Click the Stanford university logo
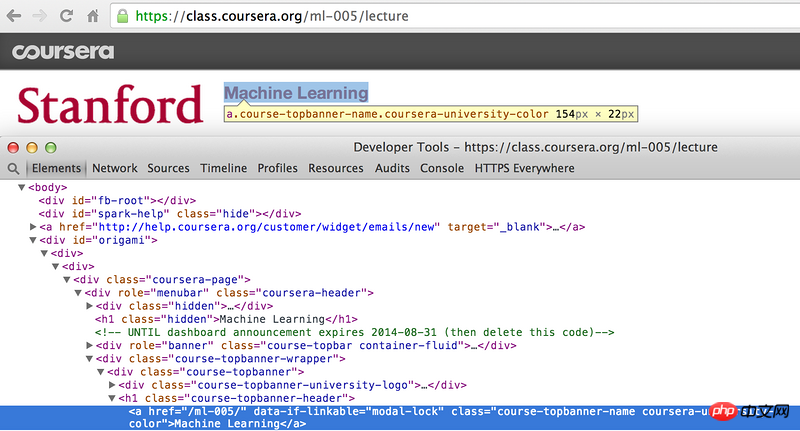Viewport: 800px width, 431px height. click(x=110, y=105)
